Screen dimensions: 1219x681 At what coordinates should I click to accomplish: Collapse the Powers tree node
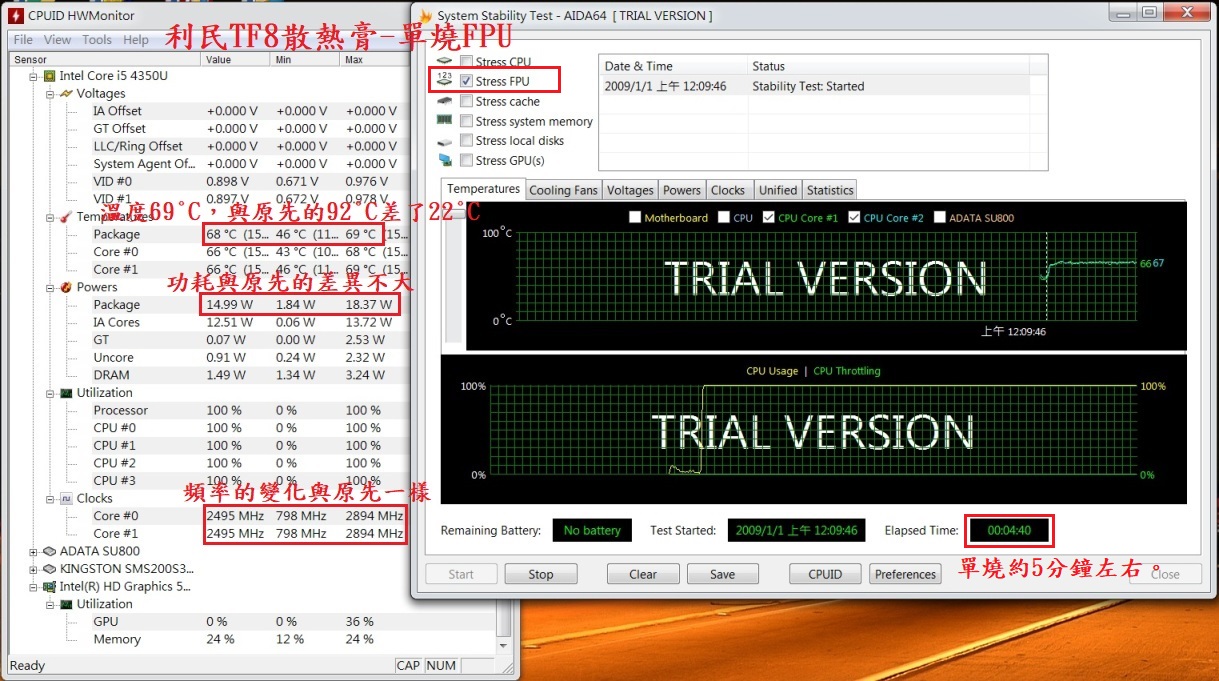[x=51, y=287]
